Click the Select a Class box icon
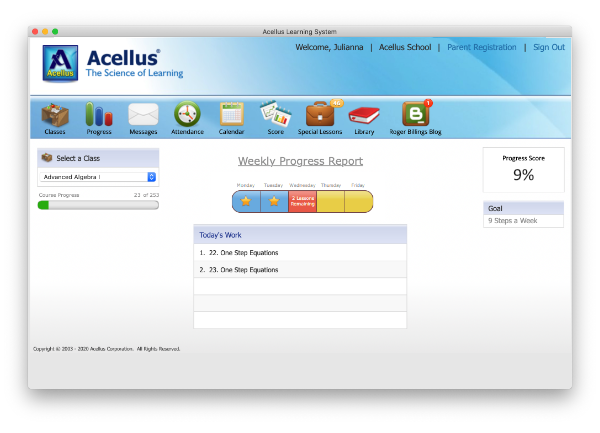The width and height of the screenshot is (600, 433). pos(47,157)
